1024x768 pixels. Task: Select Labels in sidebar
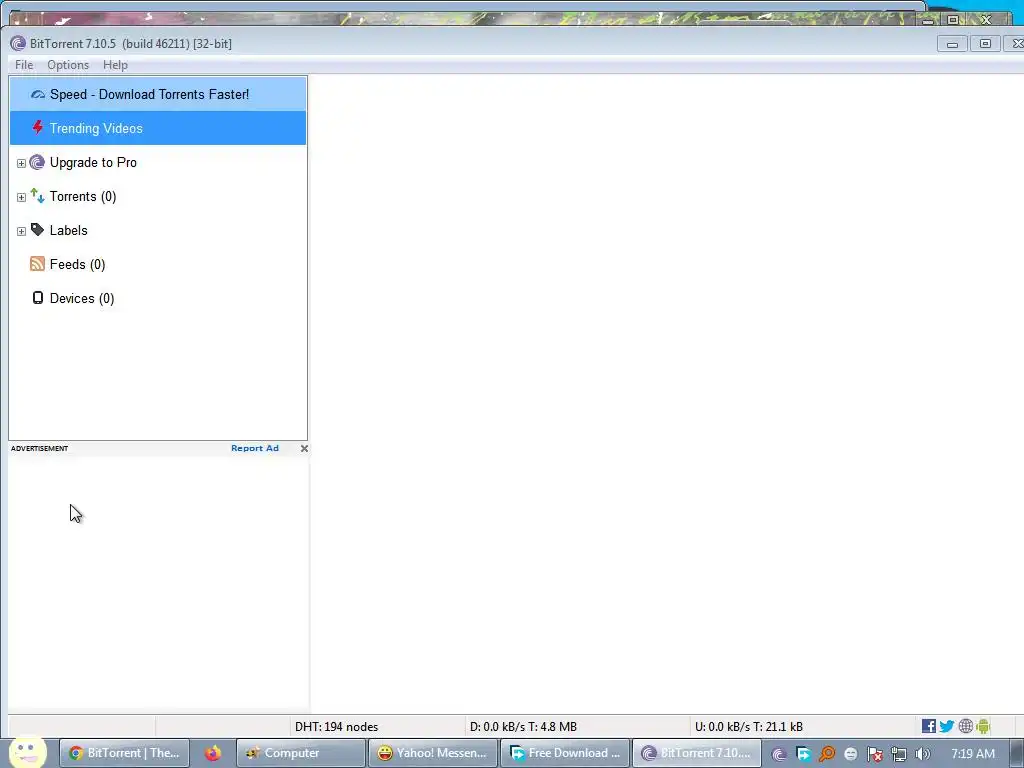pyautogui.click(x=69, y=230)
